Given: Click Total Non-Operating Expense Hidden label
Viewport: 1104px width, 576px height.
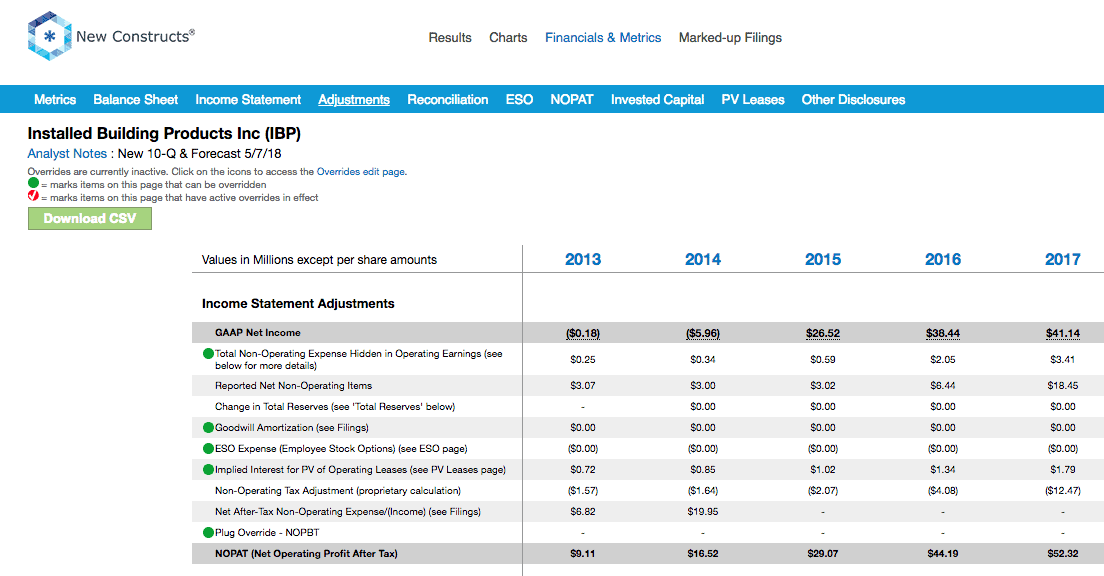Looking at the screenshot, I should 358,359.
